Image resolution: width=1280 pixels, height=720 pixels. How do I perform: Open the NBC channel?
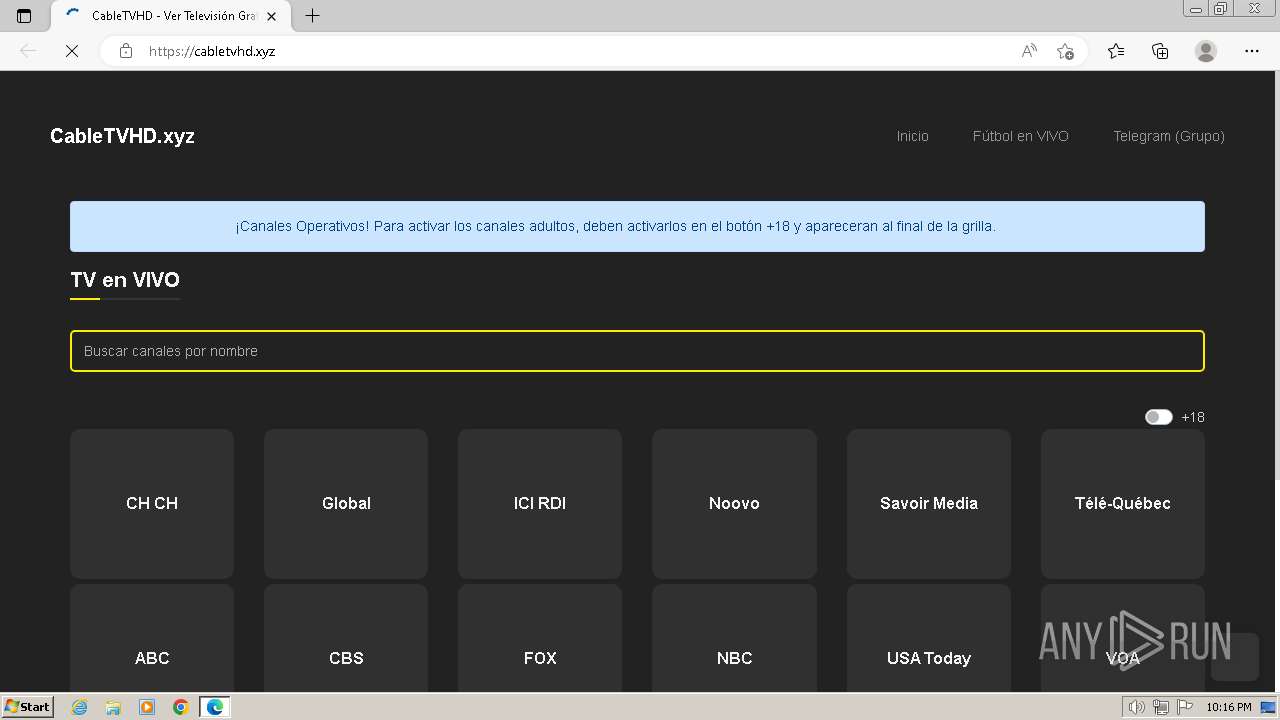coord(734,640)
